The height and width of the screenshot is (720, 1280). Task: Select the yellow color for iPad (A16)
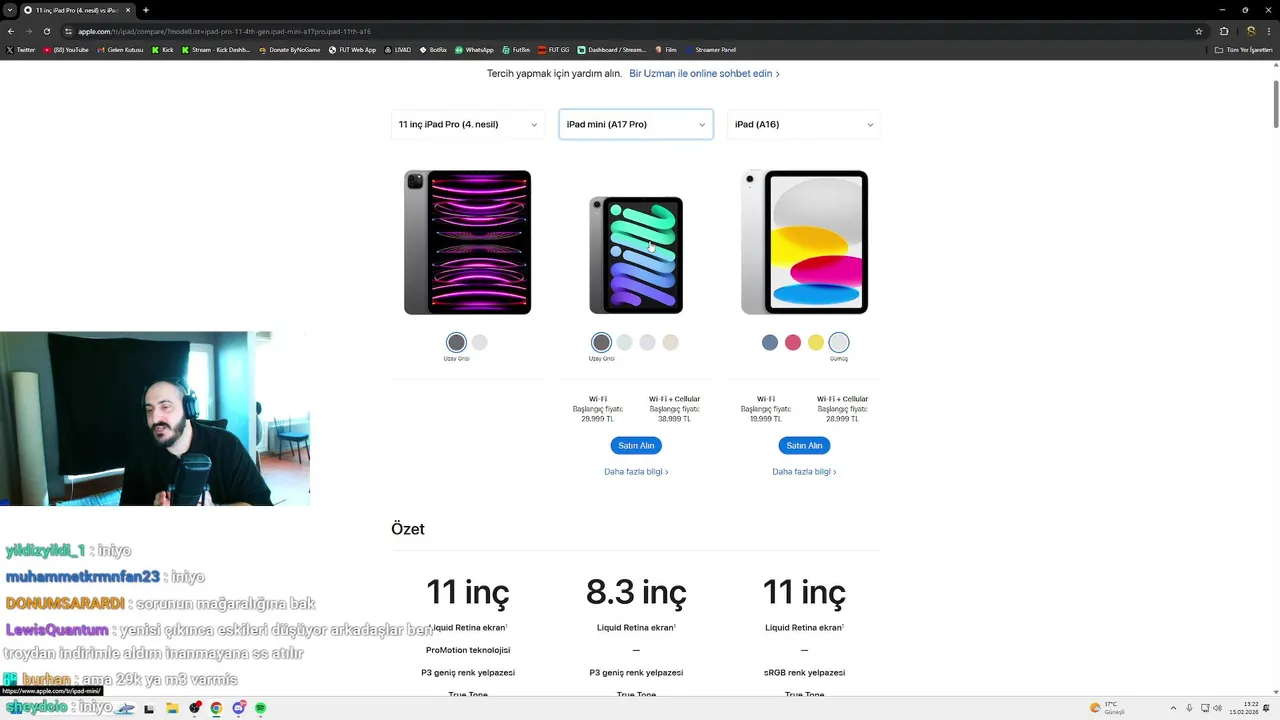816,342
